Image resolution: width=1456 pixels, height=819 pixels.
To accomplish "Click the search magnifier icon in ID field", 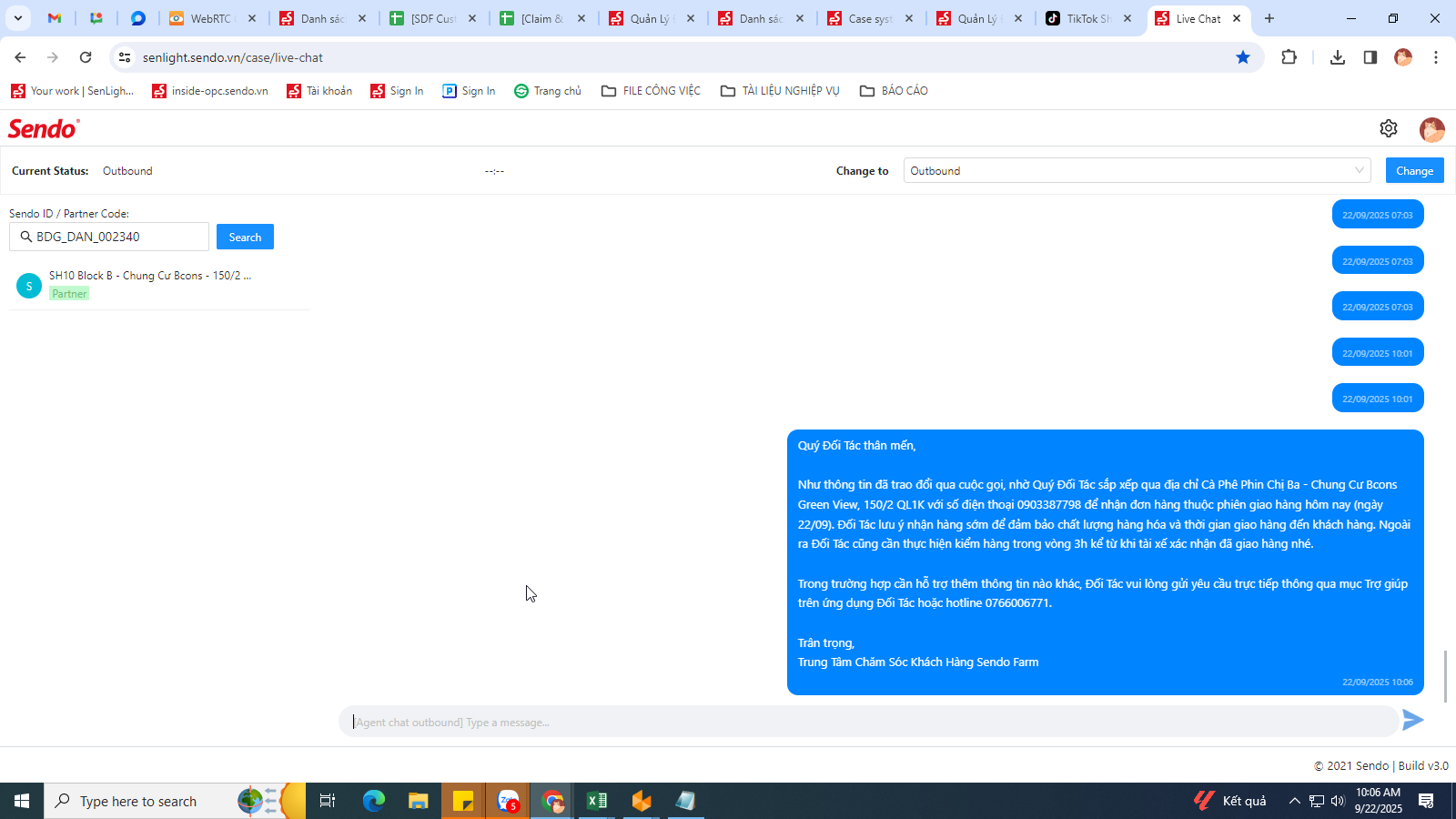I will pyautogui.click(x=25, y=237).
